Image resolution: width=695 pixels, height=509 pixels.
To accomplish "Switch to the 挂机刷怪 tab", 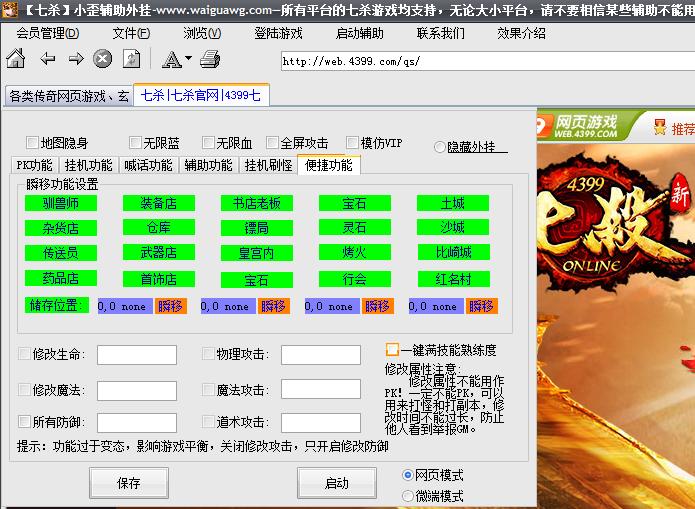I will click(x=268, y=165).
